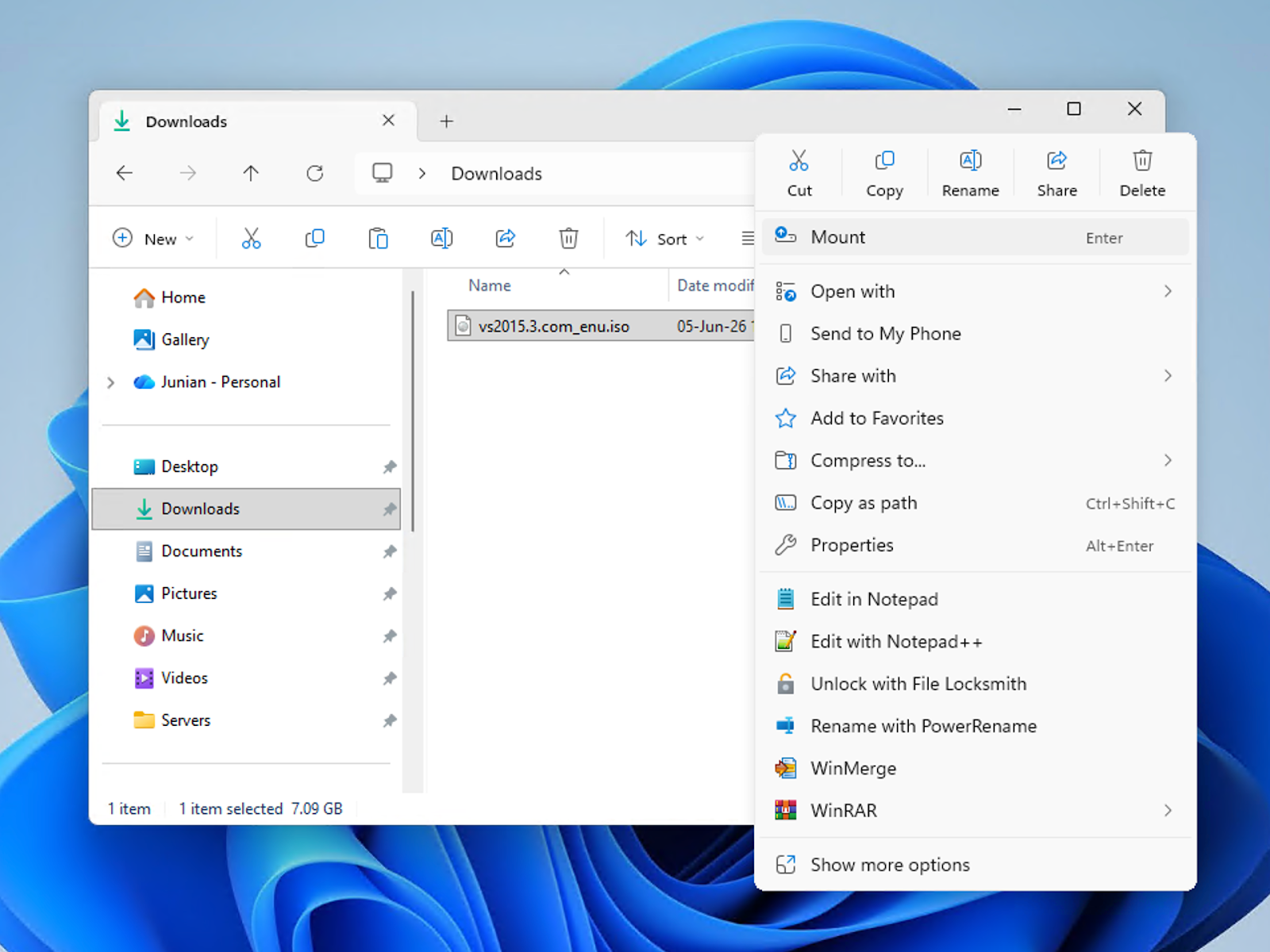Expand the Junian - Personal node

click(x=111, y=382)
